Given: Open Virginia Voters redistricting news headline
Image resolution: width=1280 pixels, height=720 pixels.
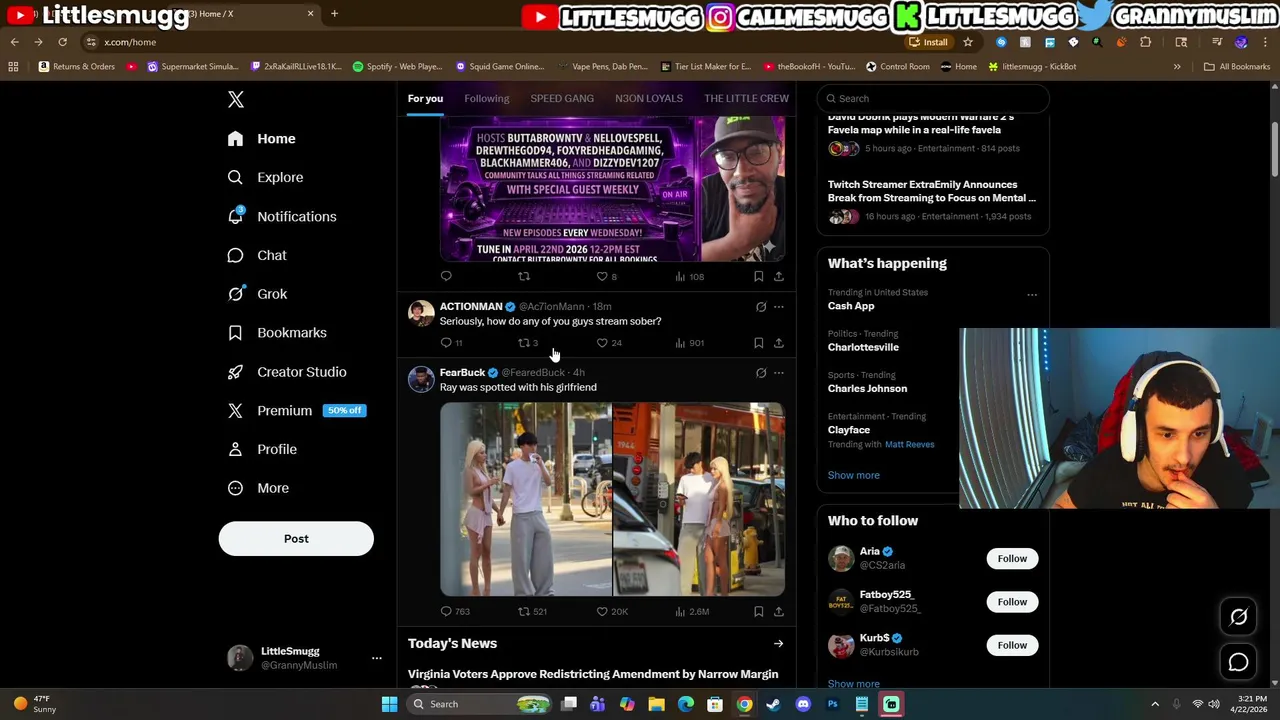Looking at the screenshot, I should point(593,674).
